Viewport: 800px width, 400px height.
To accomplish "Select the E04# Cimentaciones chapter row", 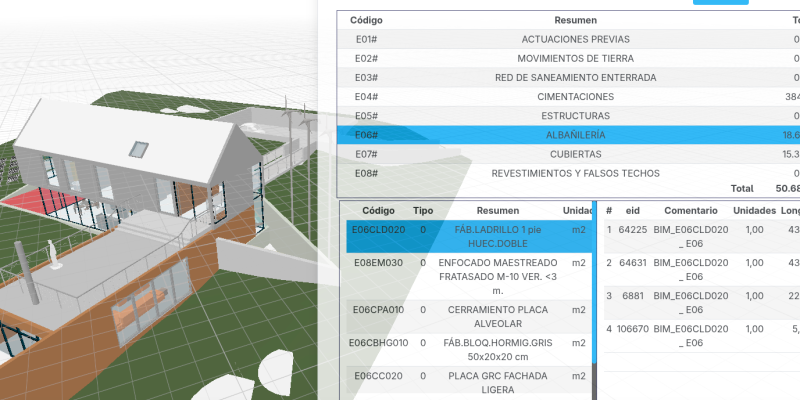I will point(575,97).
